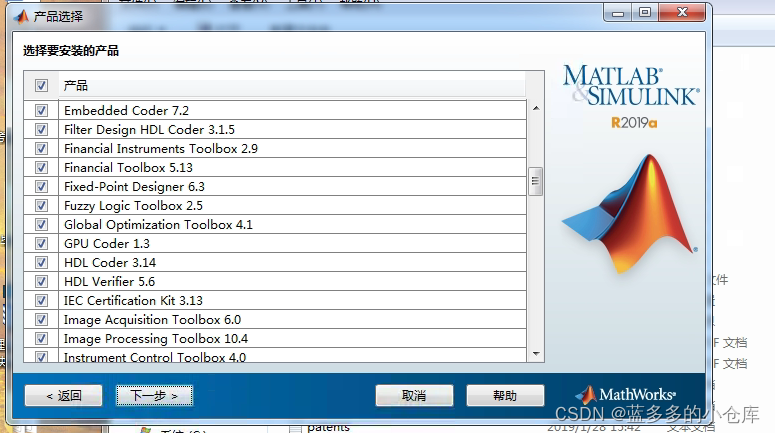This screenshot has height=433, width=775.
Task: Click the MATLAB icon in title bar
Action: [x=21, y=16]
